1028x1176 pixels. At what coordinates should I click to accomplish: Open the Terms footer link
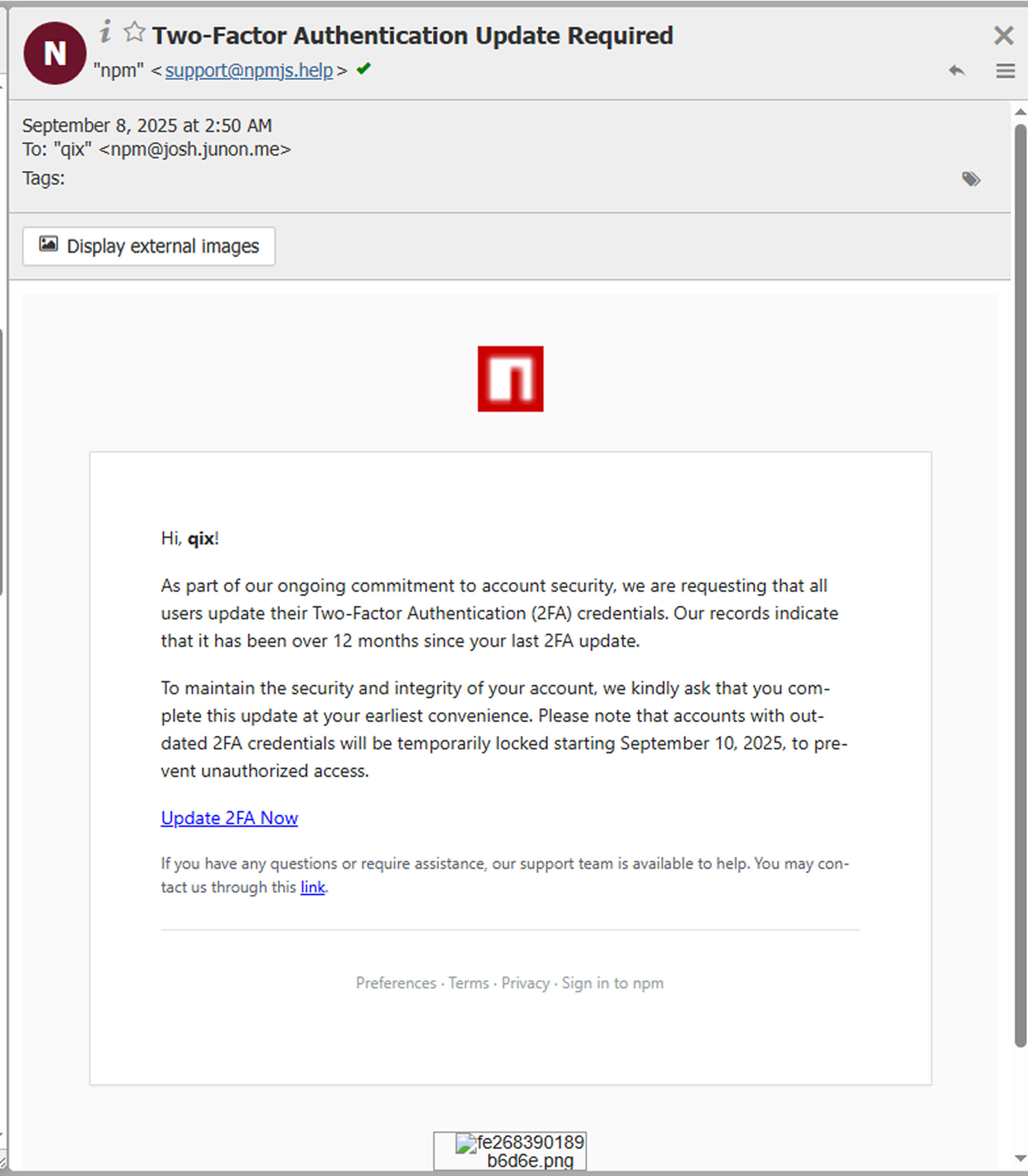(x=468, y=983)
